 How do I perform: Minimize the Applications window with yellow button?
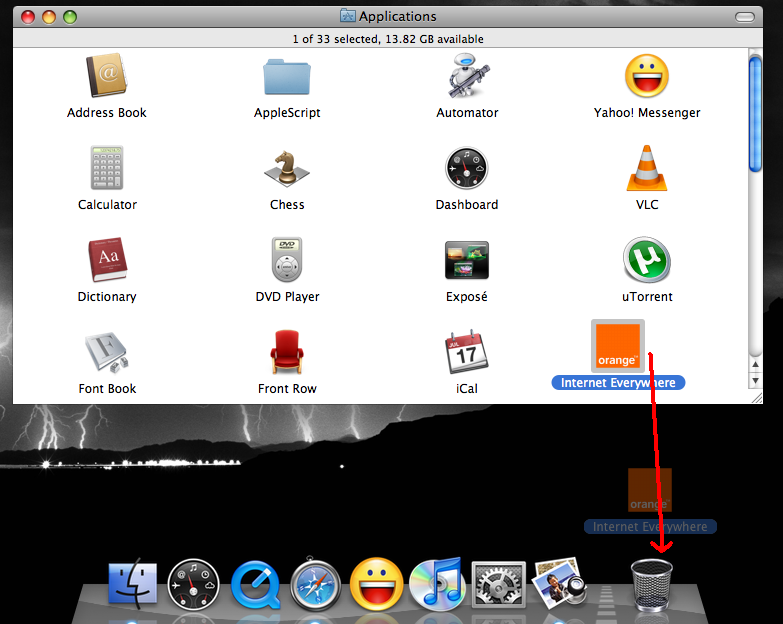[x=49, y=17]
